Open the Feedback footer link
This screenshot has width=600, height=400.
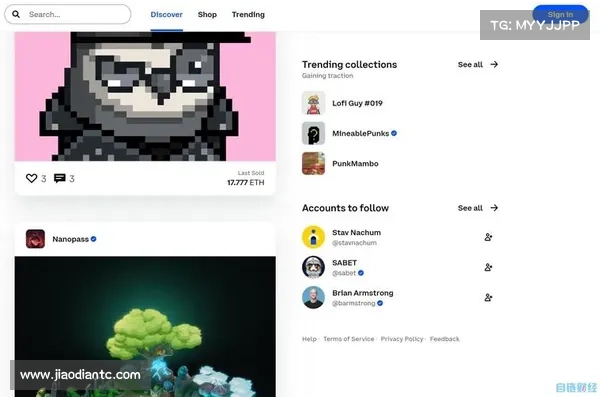(444, 339)
